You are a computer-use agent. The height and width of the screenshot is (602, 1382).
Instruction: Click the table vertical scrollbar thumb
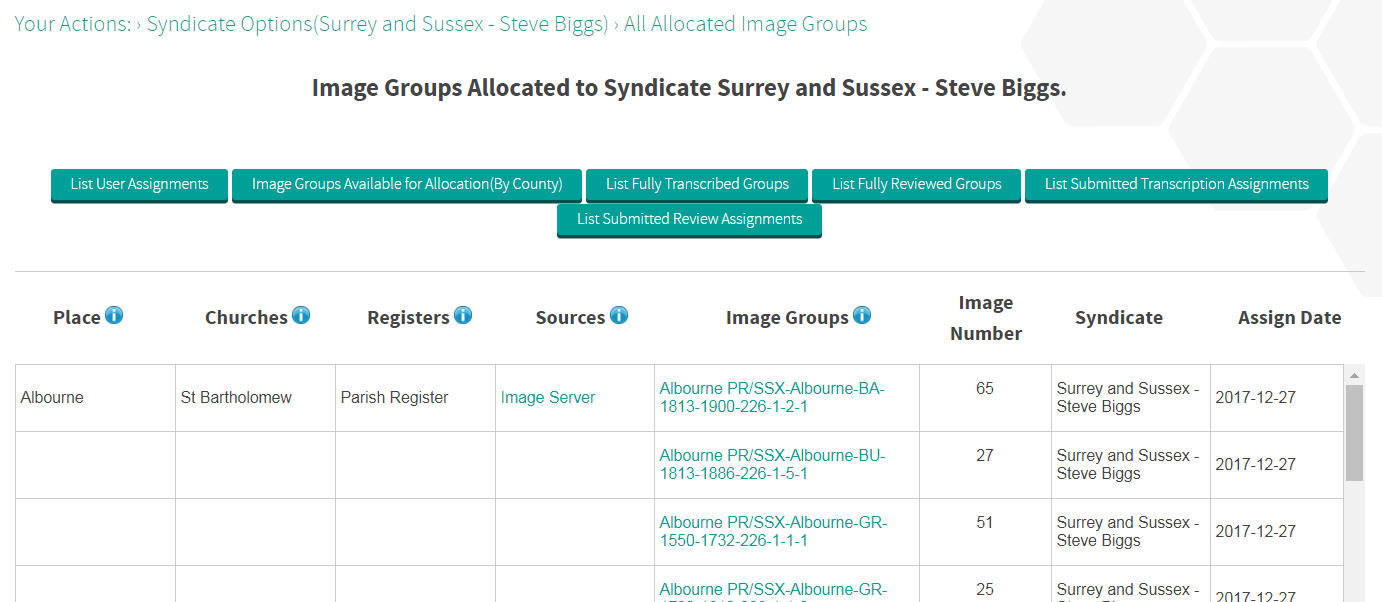(1354, 433)
